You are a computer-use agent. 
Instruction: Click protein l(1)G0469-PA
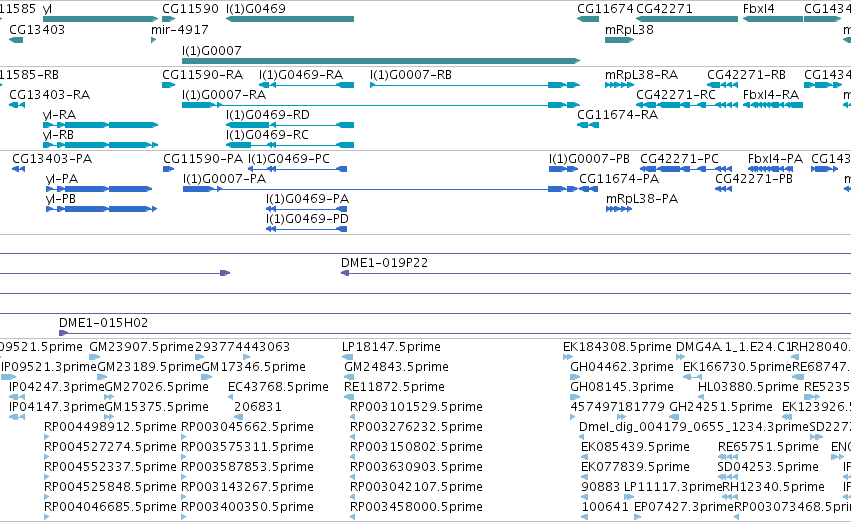coord(307,199)
